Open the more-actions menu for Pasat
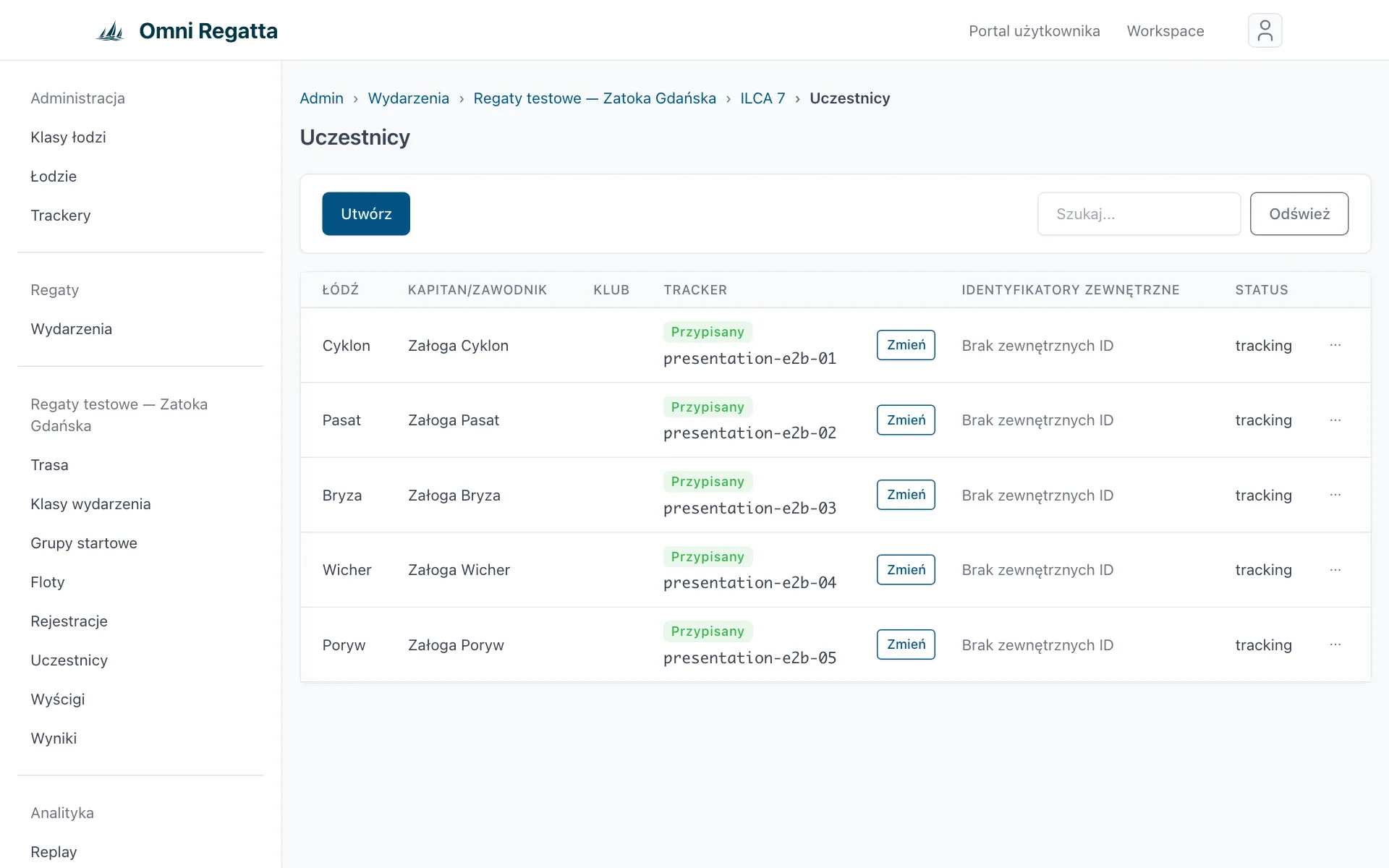 (x=1335, y=420)
